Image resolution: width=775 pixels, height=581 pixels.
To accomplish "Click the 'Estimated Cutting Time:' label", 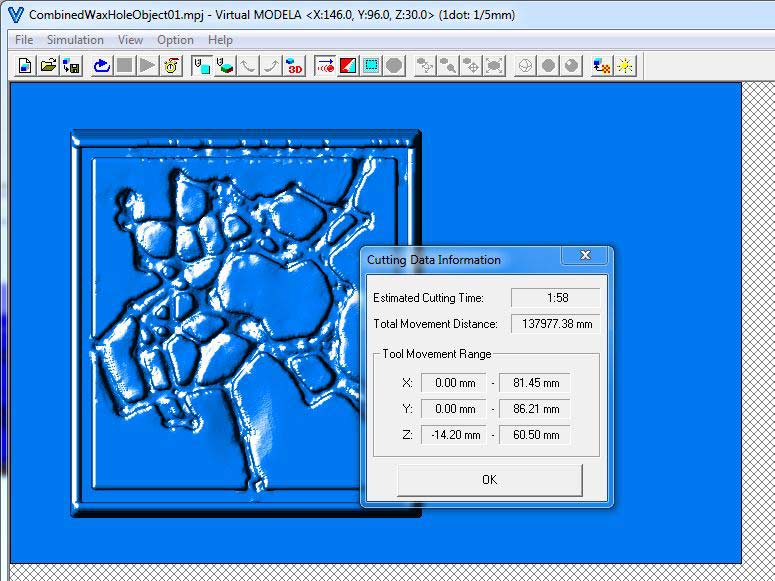I will (428, 298).
